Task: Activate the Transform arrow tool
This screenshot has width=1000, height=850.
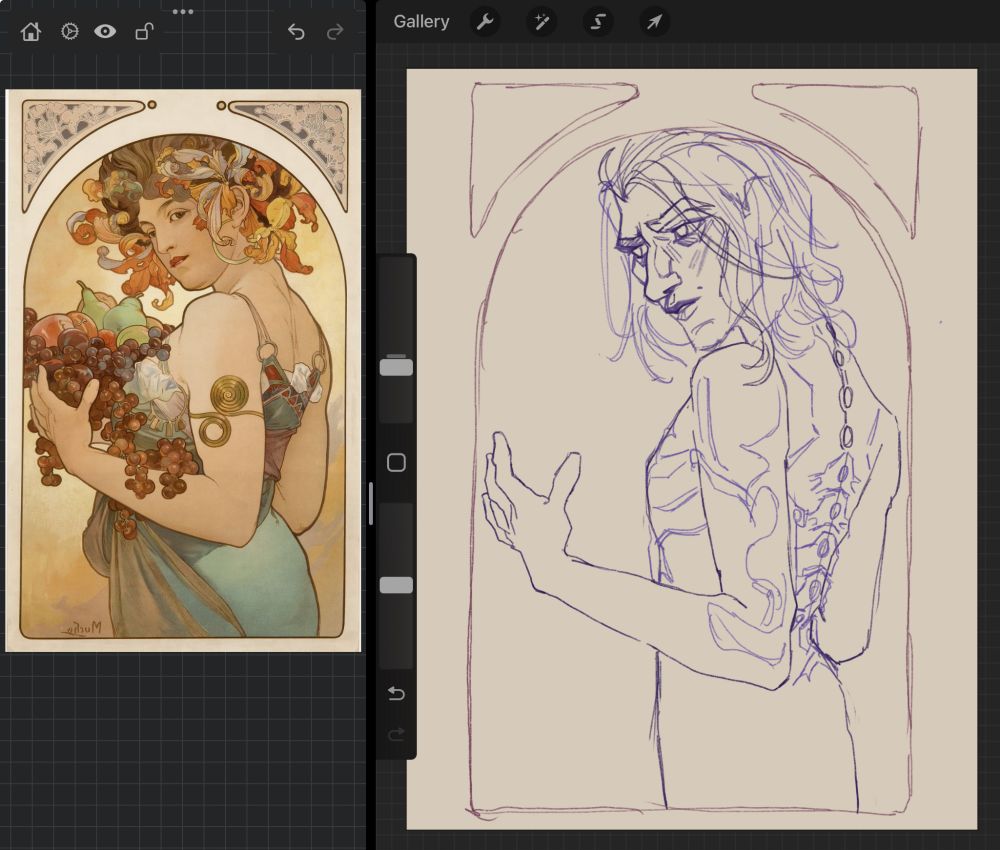Action: point(654,22)
